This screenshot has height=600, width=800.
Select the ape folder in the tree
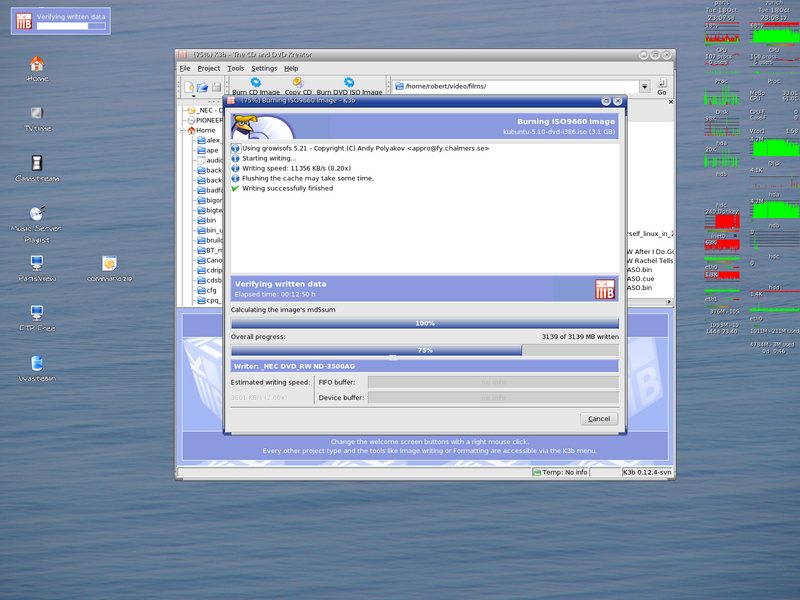point(208,151)
